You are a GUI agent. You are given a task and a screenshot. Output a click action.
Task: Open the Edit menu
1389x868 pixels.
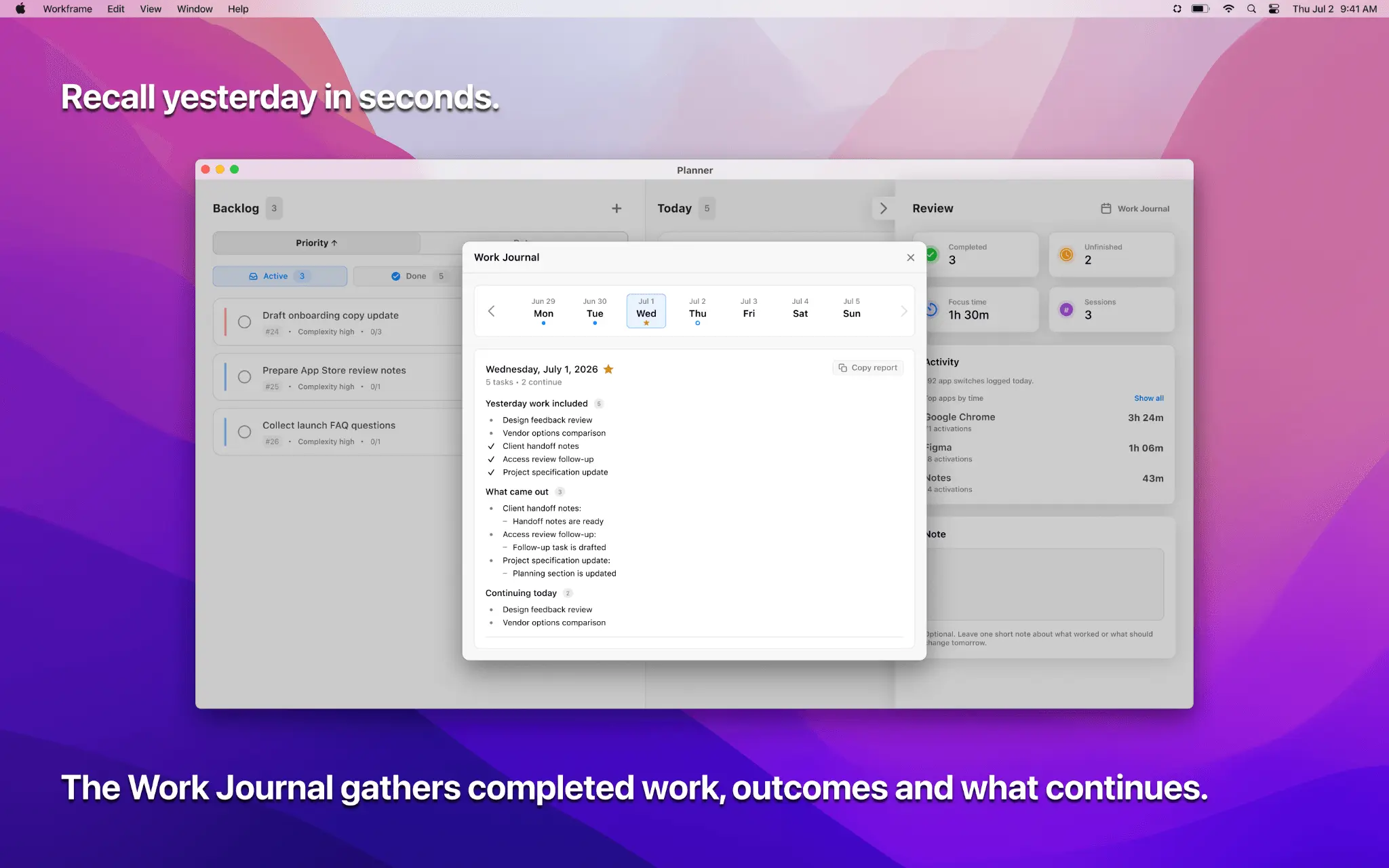115,9
